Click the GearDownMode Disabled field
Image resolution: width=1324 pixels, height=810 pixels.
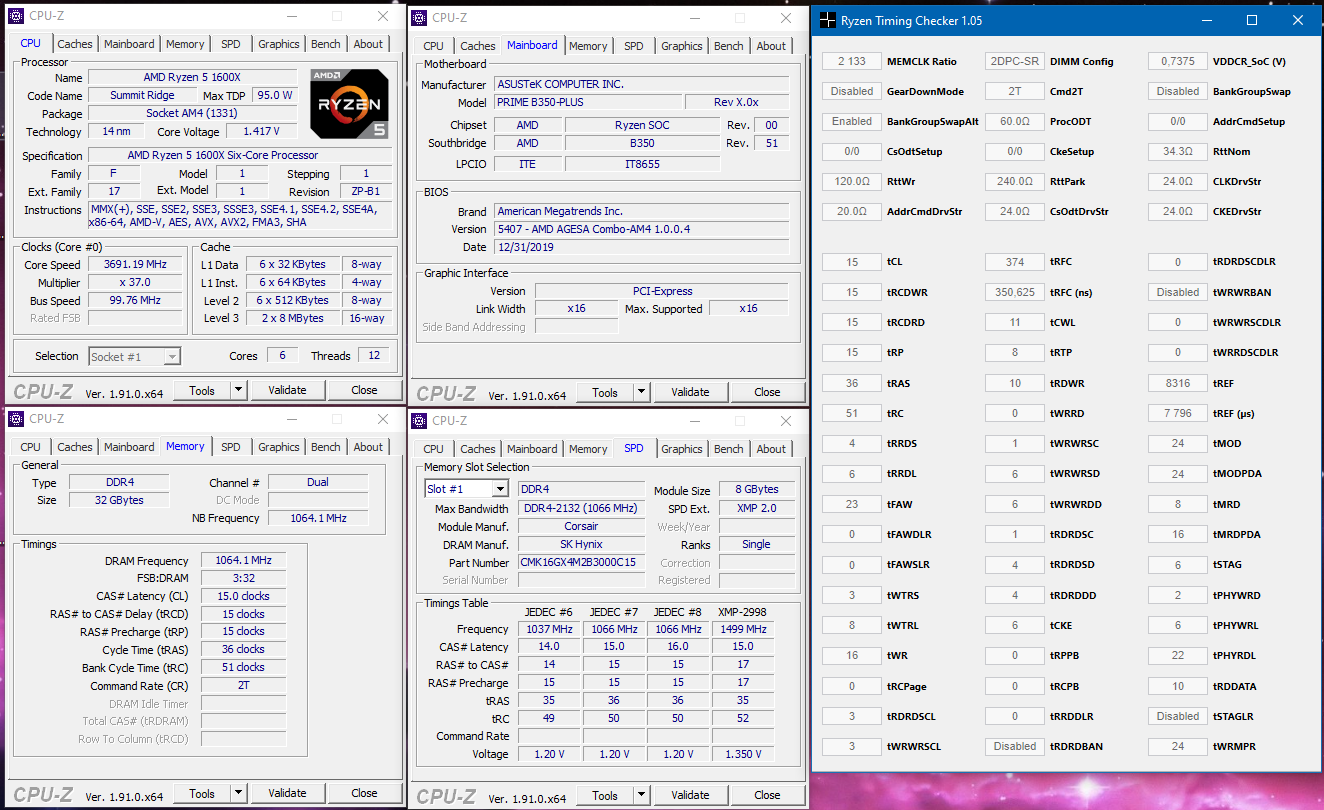click(x=852, y=91)
